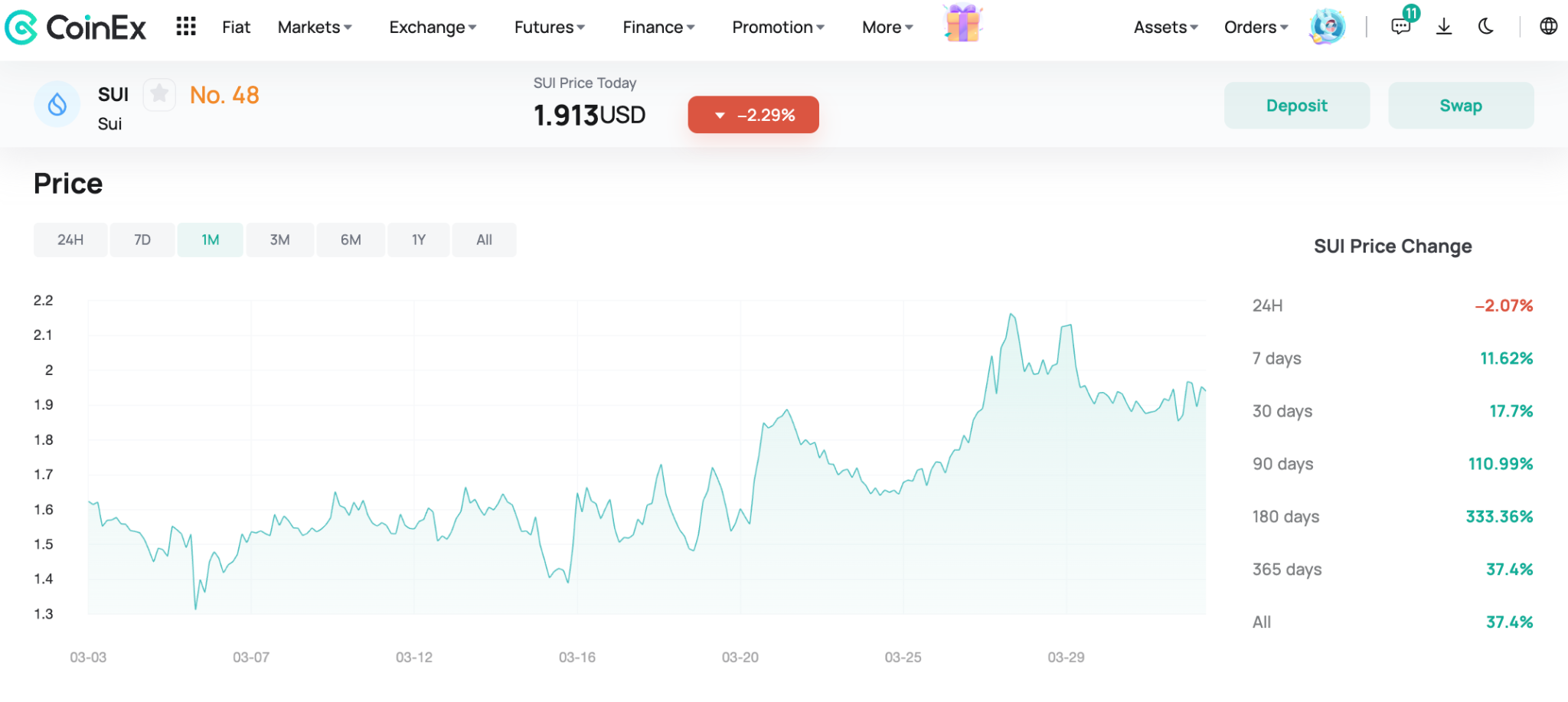The width and height of the screenshot is (1568, 702).
Task: Expand the Futures dropdown
Action: (549, 28)
